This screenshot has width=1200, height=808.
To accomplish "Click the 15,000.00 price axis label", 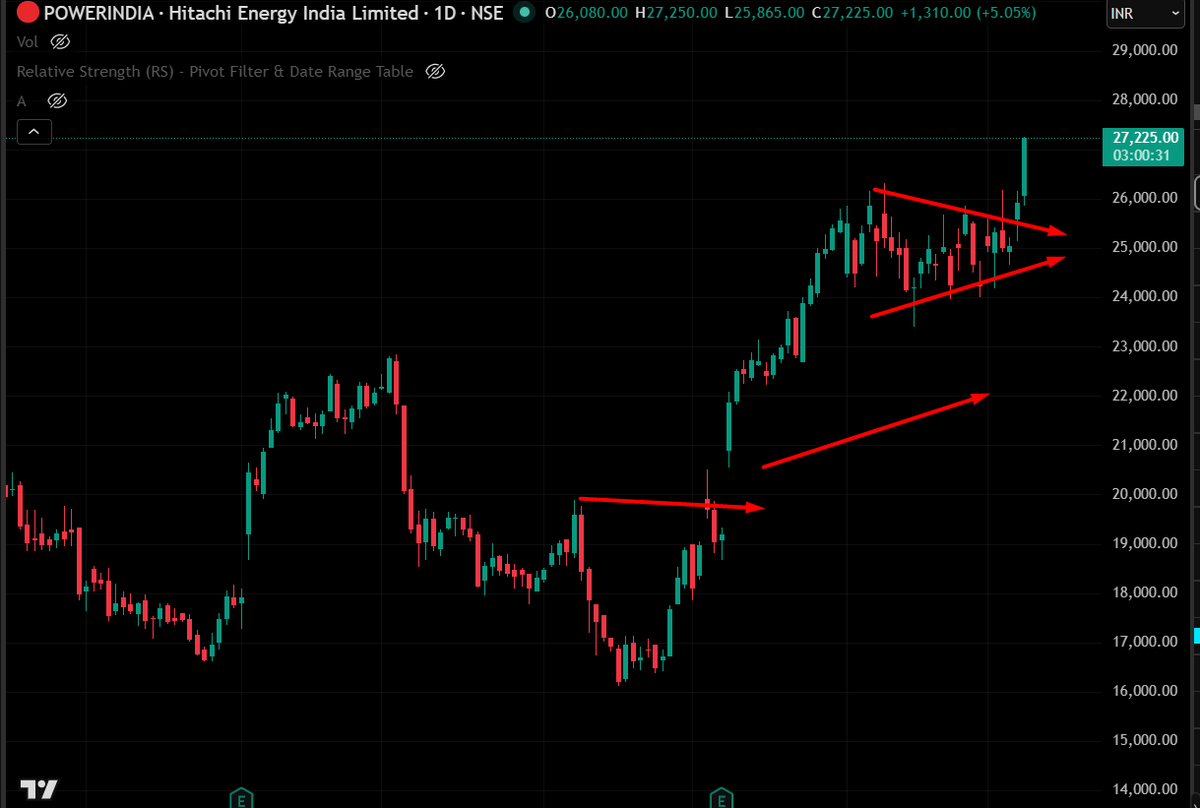I will [1145, 740].
